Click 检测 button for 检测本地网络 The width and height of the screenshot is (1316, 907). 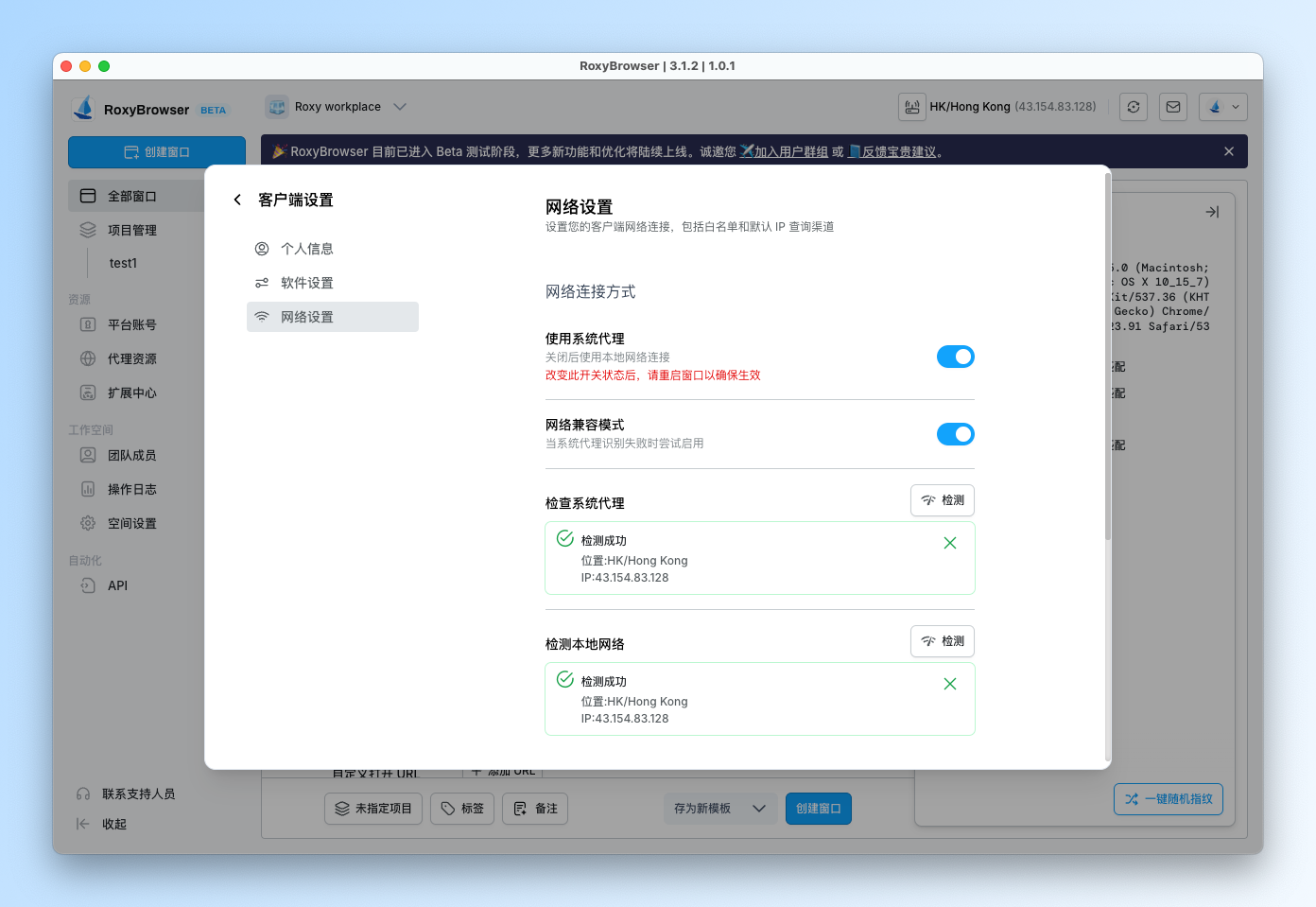943,641
